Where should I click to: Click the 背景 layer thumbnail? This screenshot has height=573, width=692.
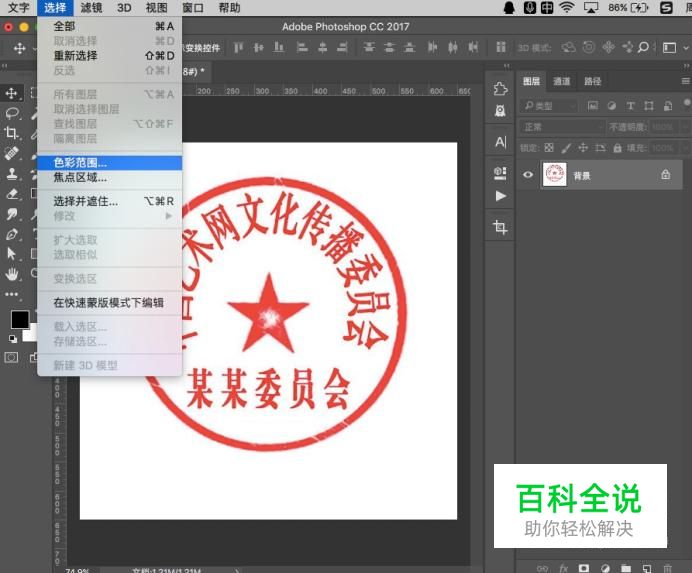point(555,175)
